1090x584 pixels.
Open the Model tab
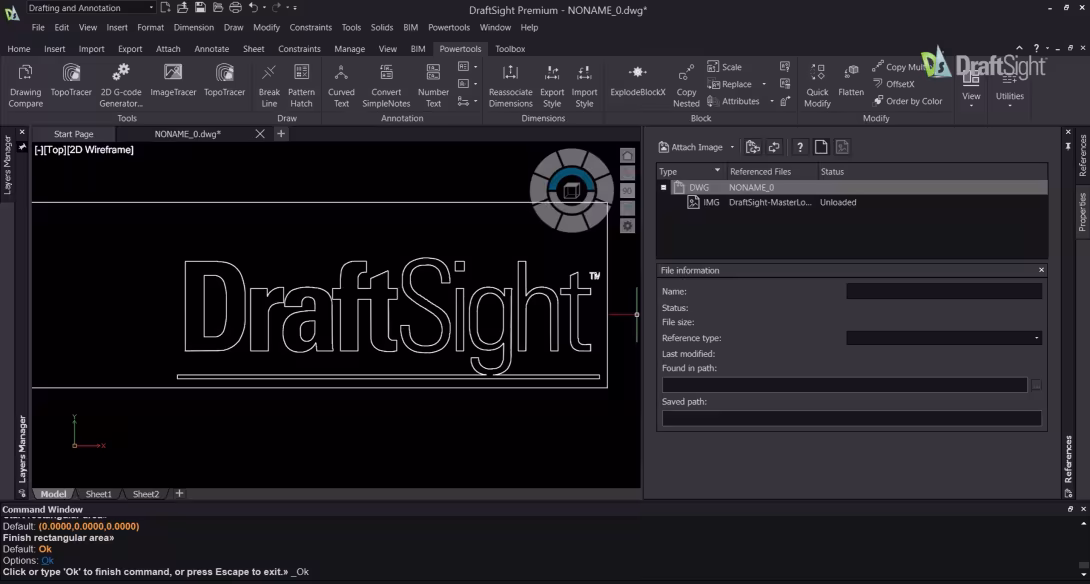pyautogui.click(x=53, y=494)
